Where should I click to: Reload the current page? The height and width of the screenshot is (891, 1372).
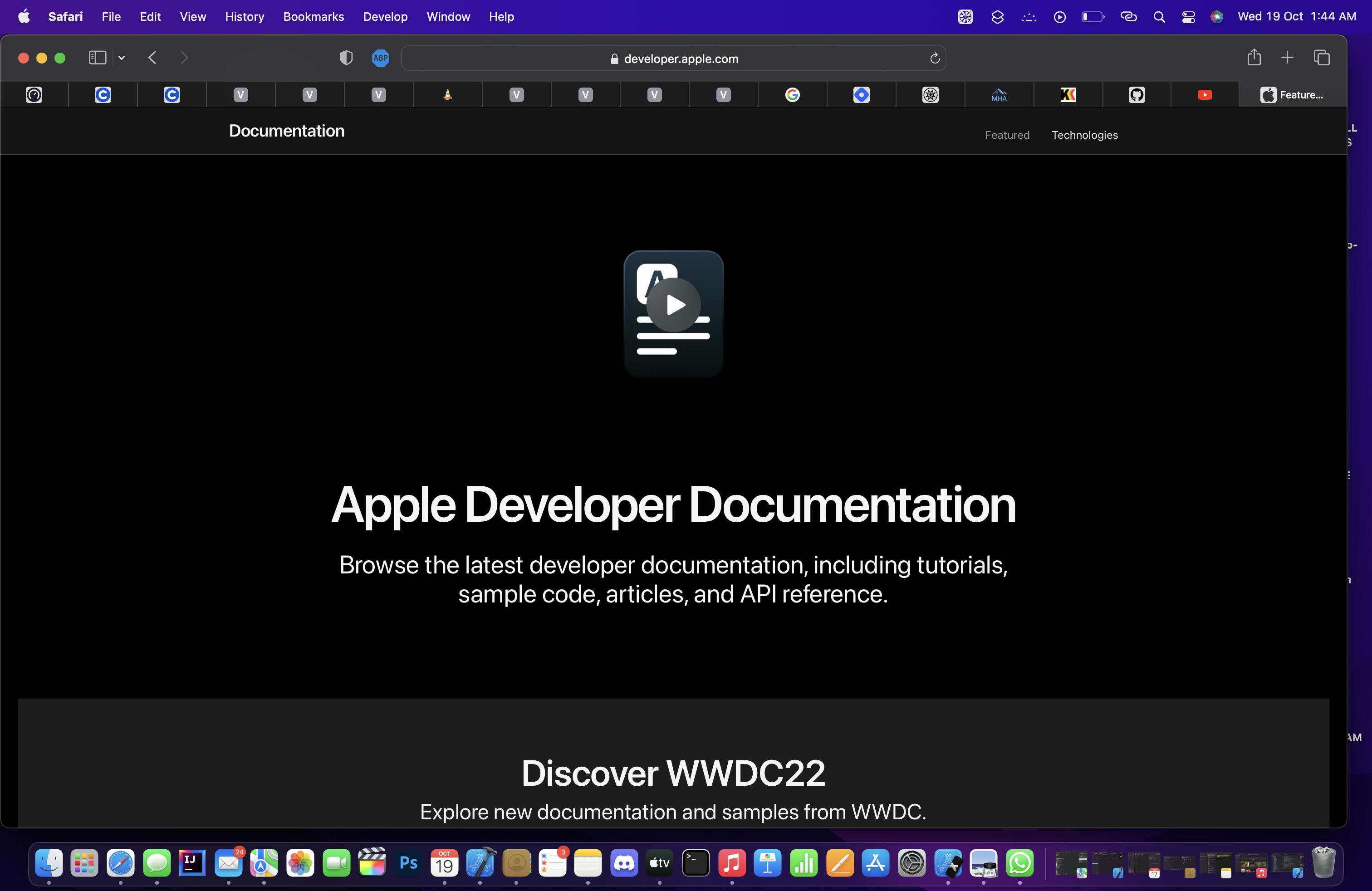(935, 58)
